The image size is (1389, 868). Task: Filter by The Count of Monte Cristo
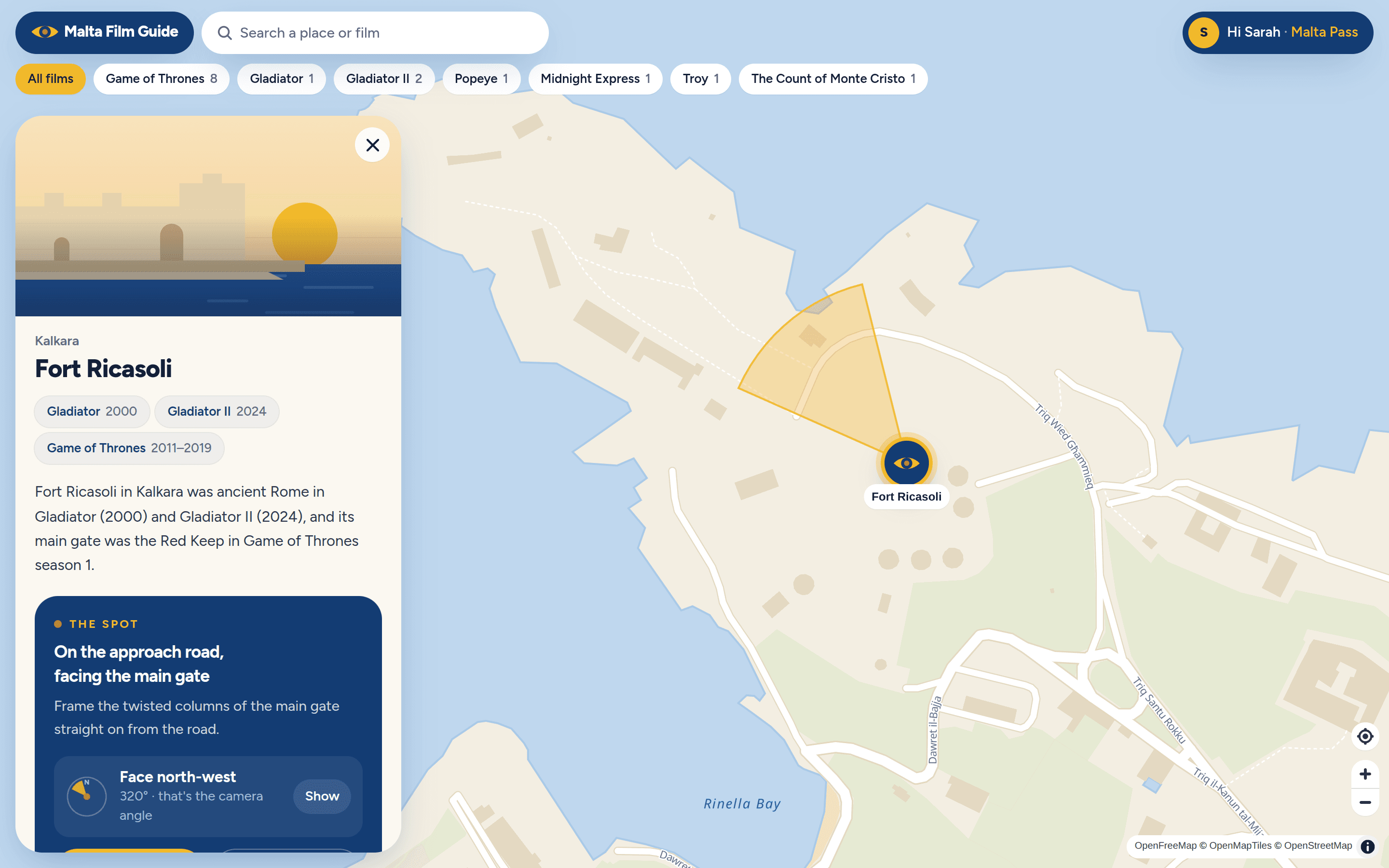click(x=833, y=79)
